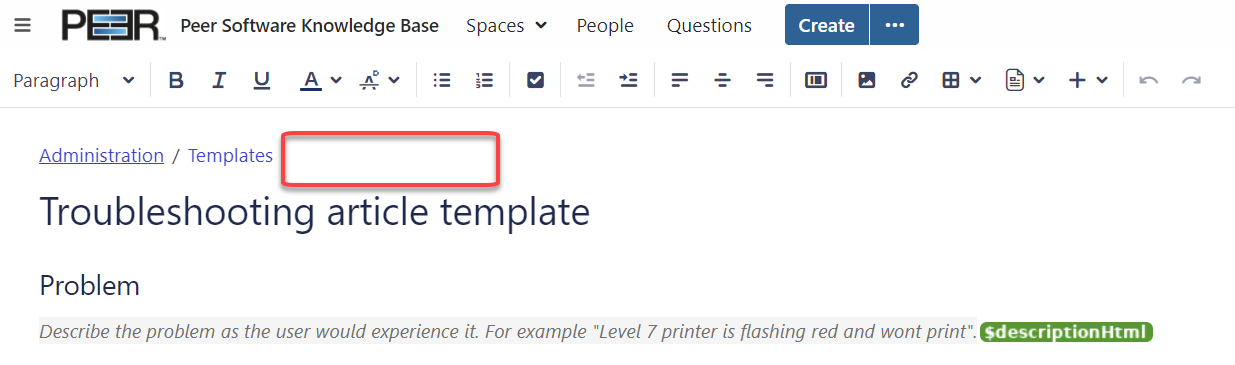Insert a bullet list
The image size is (1235, 365).
[441, 80]
